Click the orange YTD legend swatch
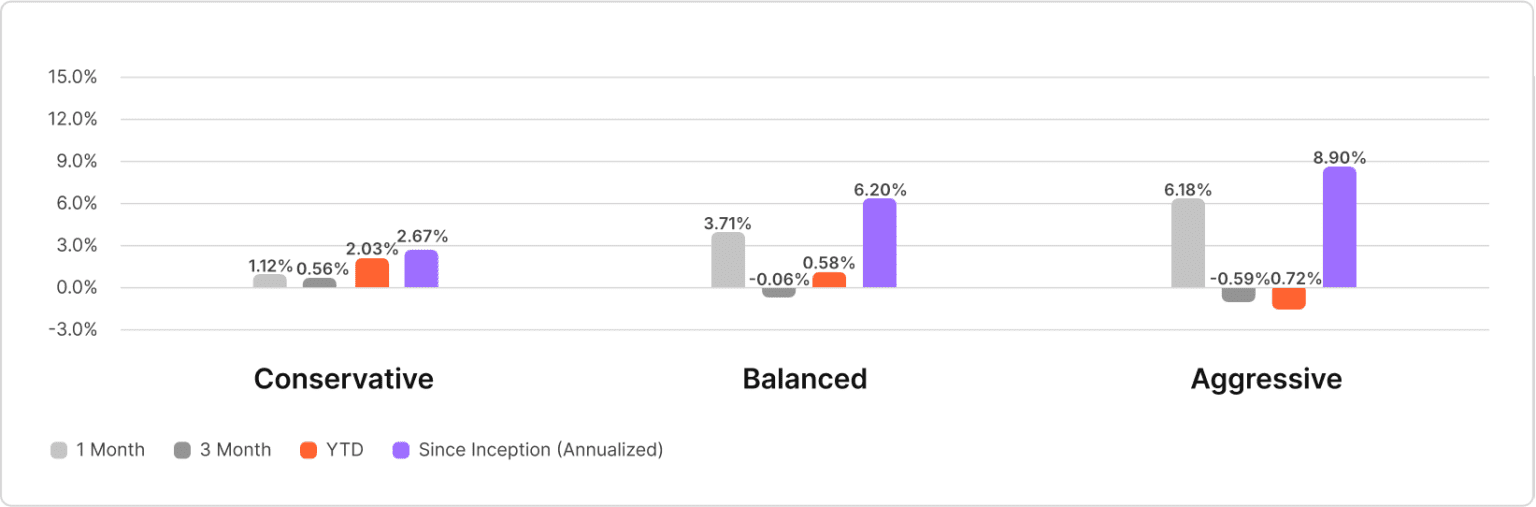1536x507 pixels. pos(309,450)
